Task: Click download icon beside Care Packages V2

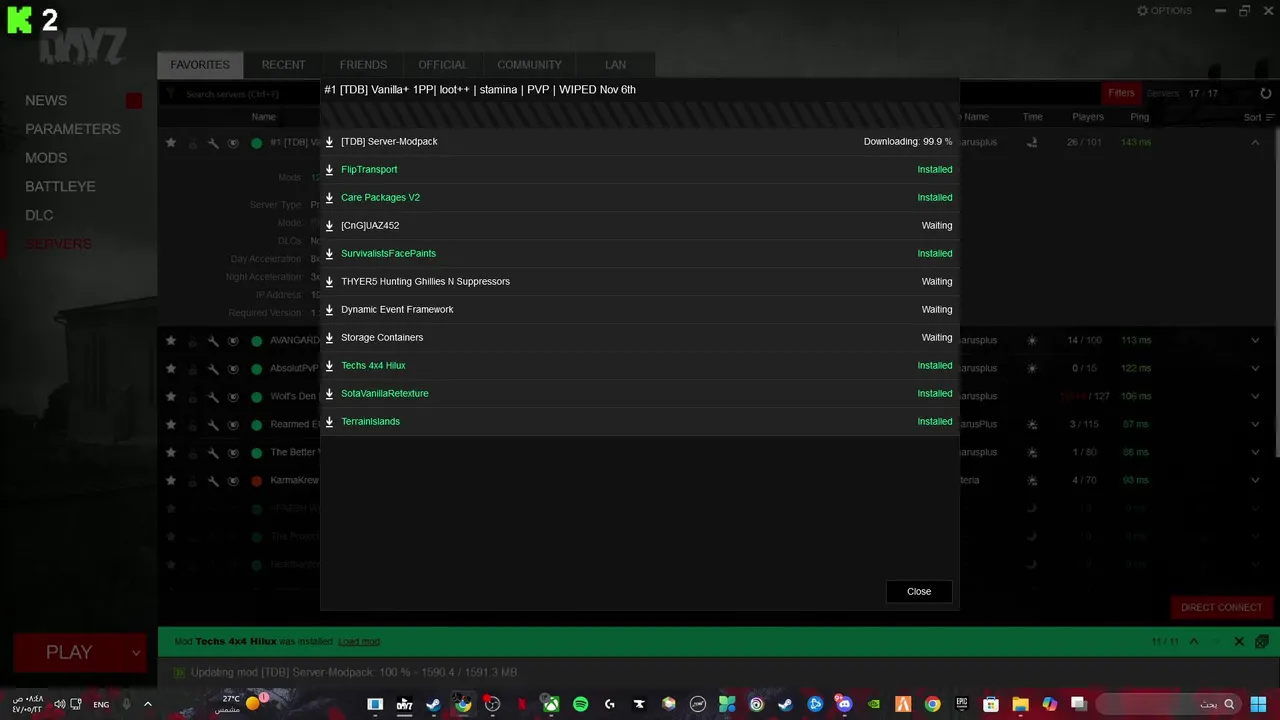Action: pyautogui.click(x=329, y=198)
